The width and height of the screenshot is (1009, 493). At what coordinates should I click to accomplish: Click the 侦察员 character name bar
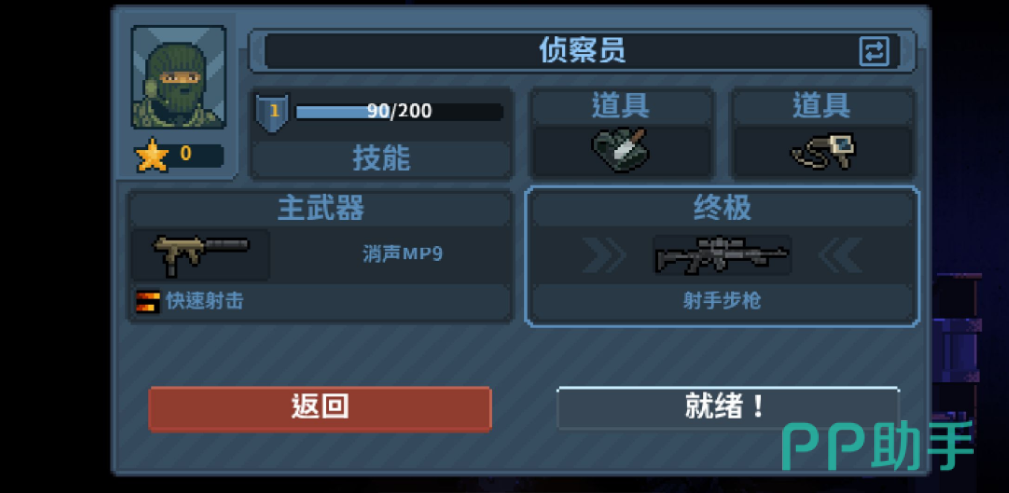pos(582,51)
